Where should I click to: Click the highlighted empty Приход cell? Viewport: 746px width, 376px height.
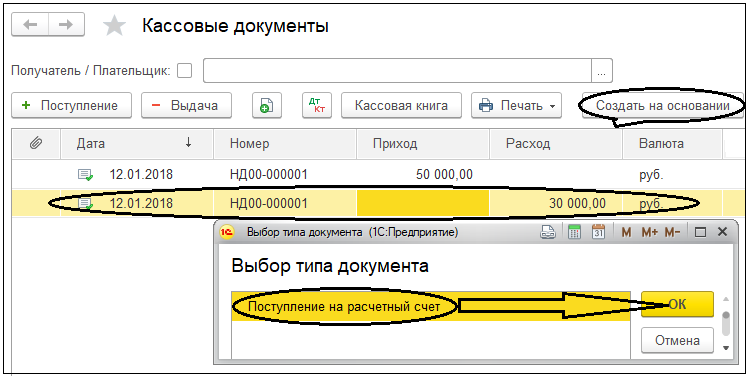[423, 203]
